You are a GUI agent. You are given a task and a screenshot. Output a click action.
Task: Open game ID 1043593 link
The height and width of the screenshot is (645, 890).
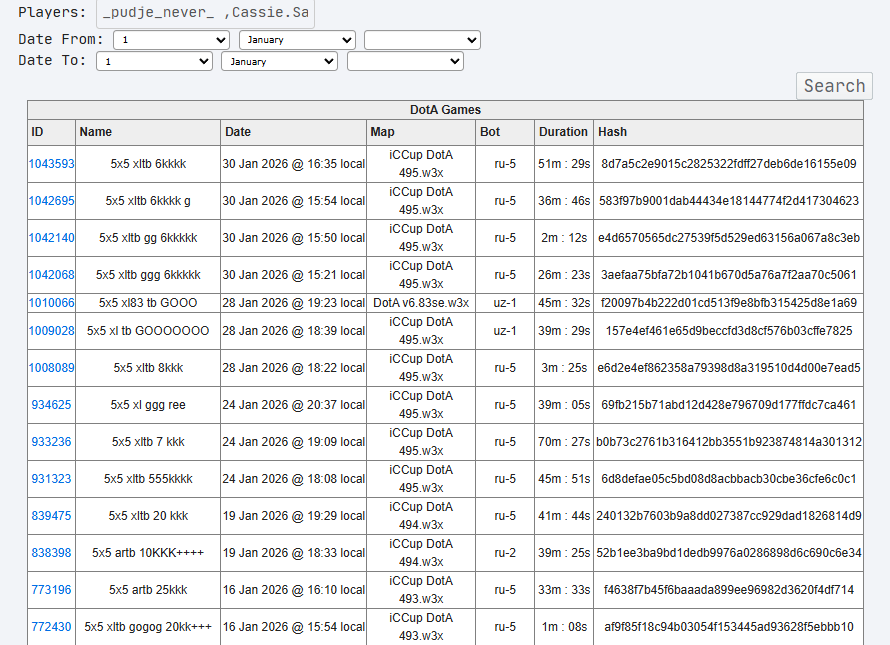pyautogui.click(x=52, y=164)
